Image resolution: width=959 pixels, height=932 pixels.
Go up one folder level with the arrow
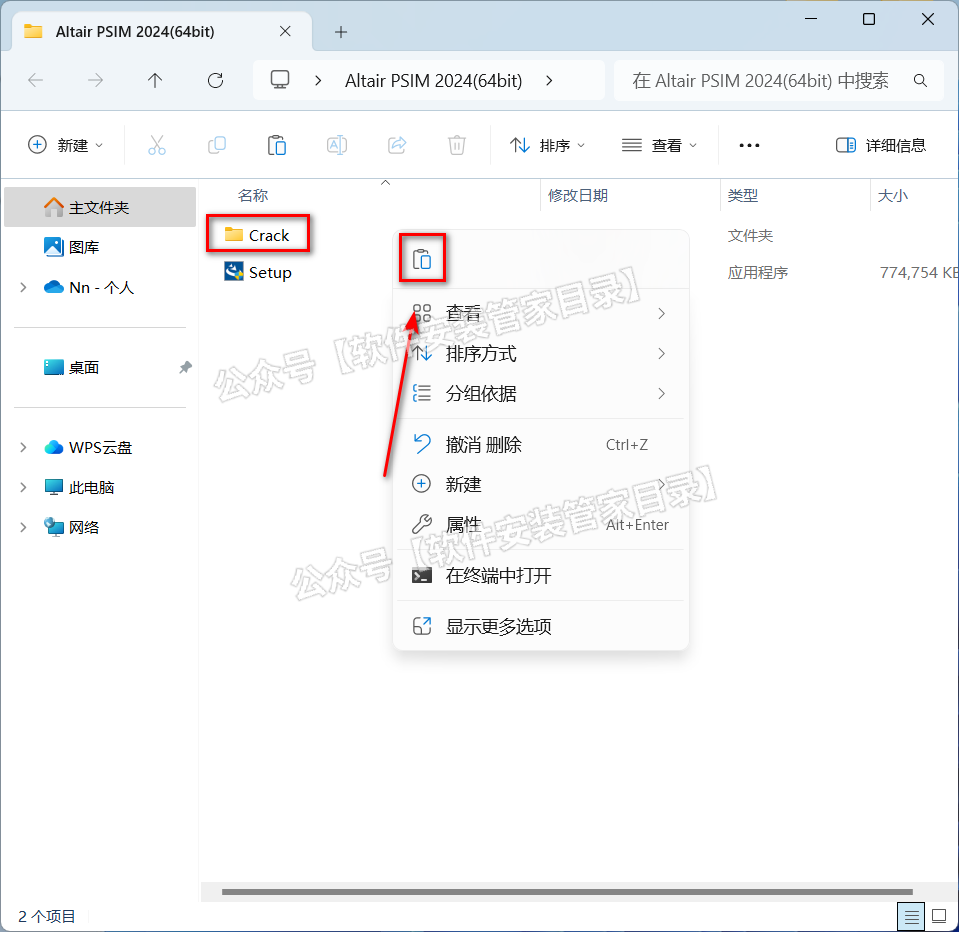click(155, 80)
